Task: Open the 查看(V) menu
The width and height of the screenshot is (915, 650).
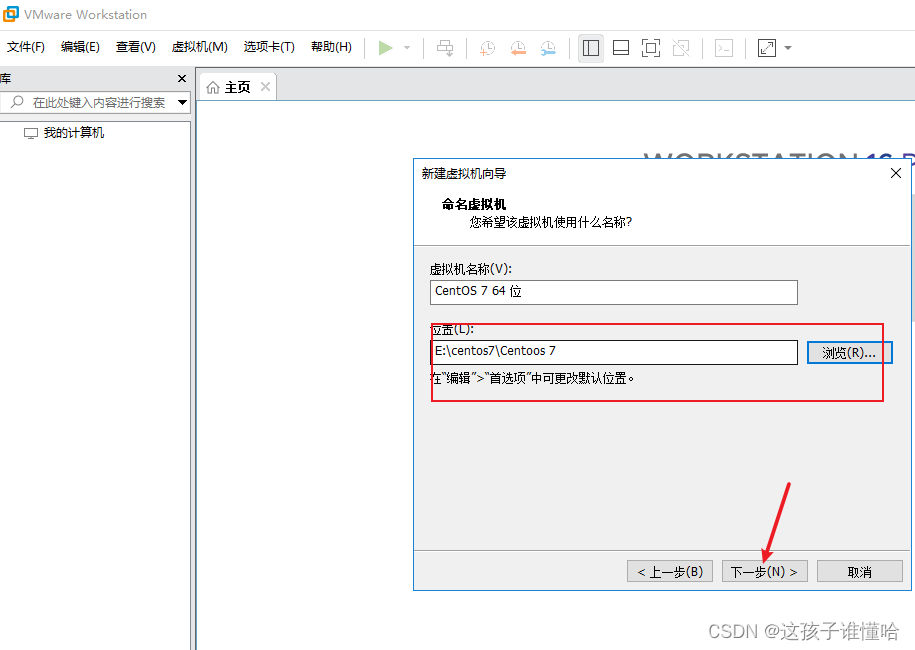Action: pos(135,47)
